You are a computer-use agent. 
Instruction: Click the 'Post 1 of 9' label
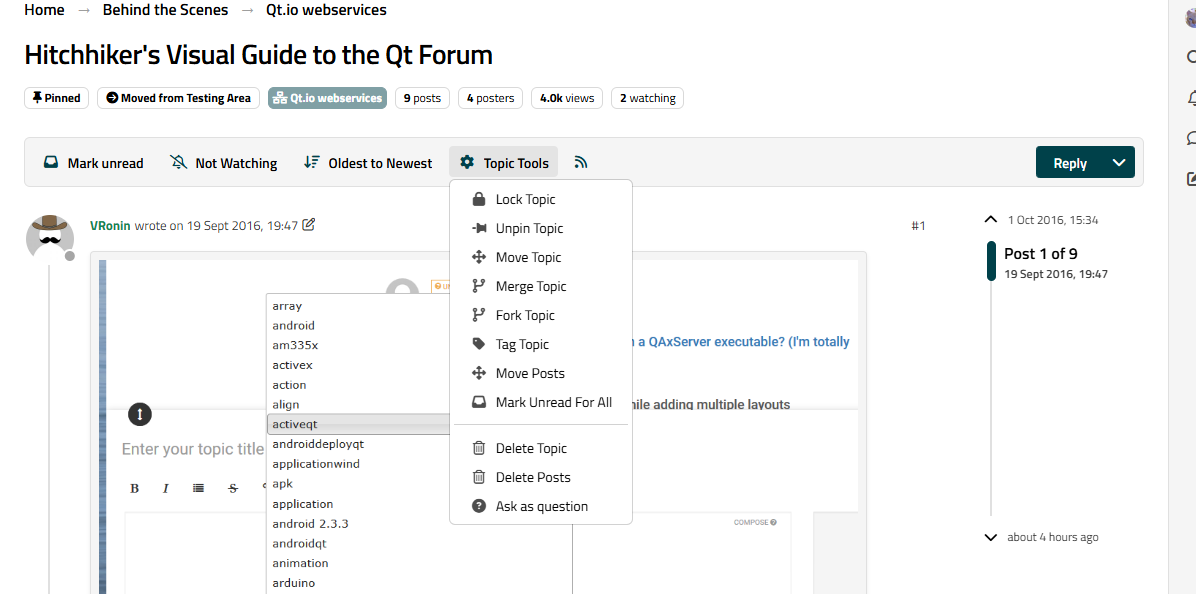click(x=1040, y=253)
